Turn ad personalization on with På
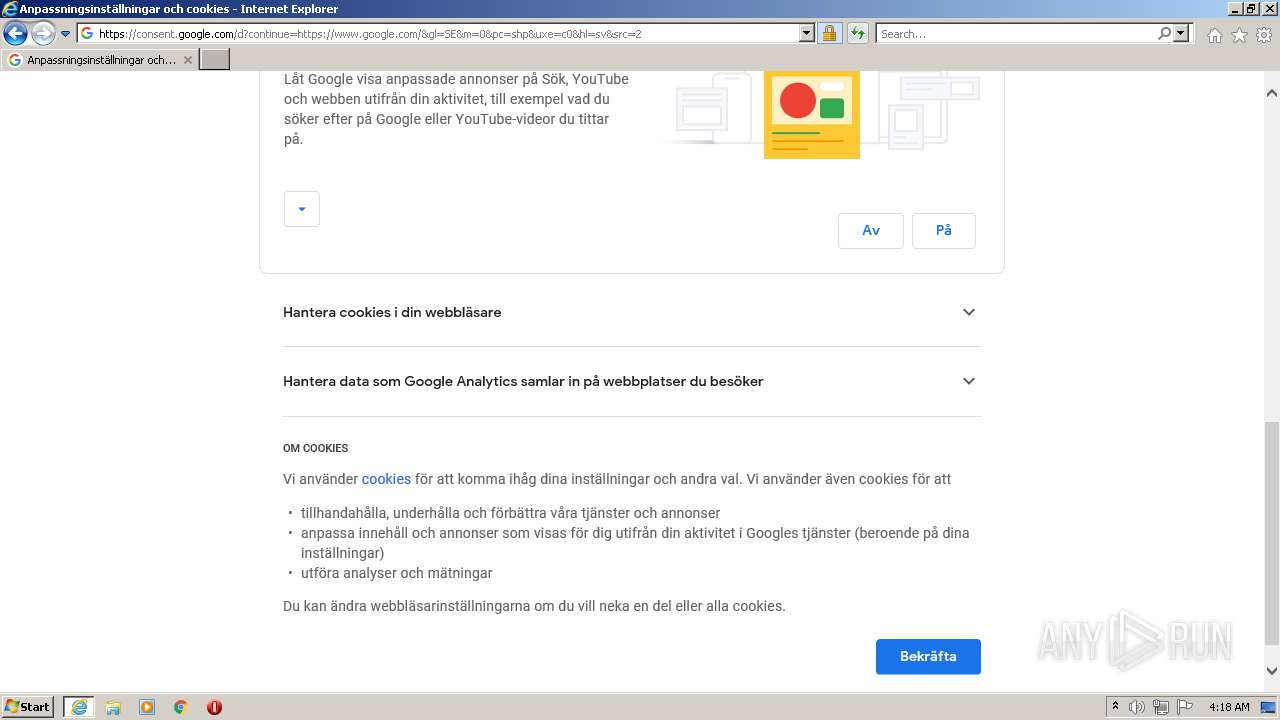 tap(944, 230)
